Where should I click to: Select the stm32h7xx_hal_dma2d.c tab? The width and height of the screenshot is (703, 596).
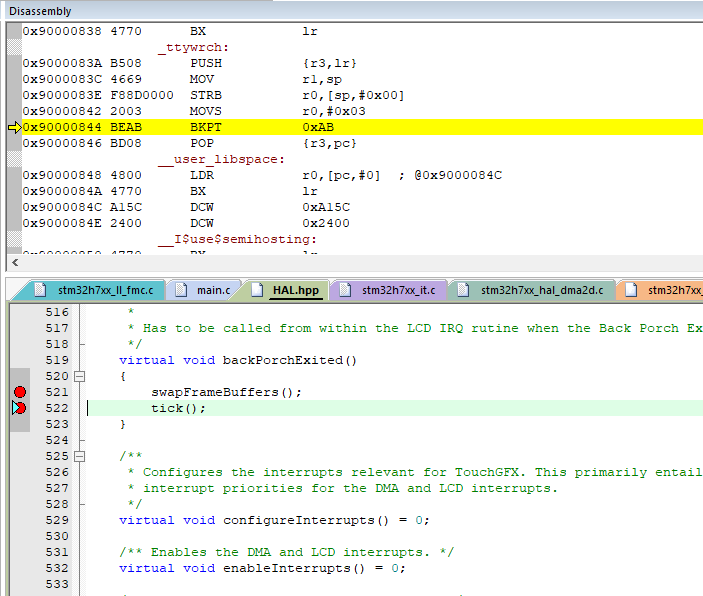click(541, 290)
